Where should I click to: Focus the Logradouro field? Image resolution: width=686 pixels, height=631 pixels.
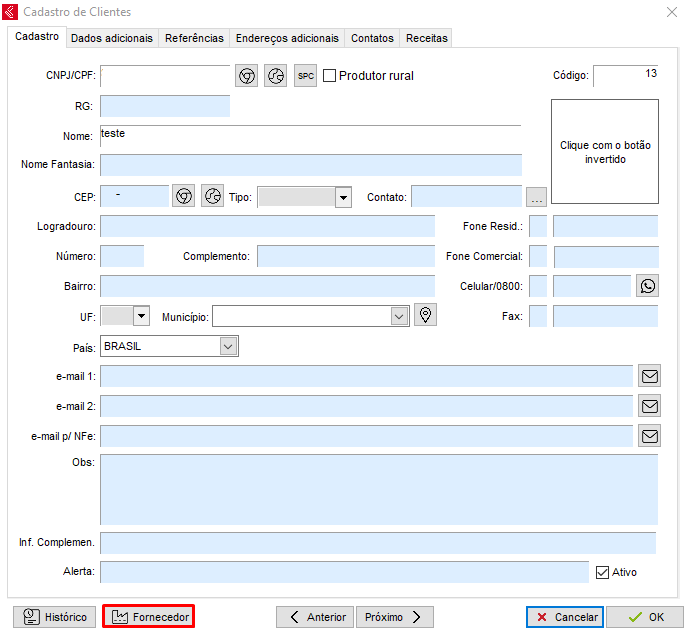[267, 226]
